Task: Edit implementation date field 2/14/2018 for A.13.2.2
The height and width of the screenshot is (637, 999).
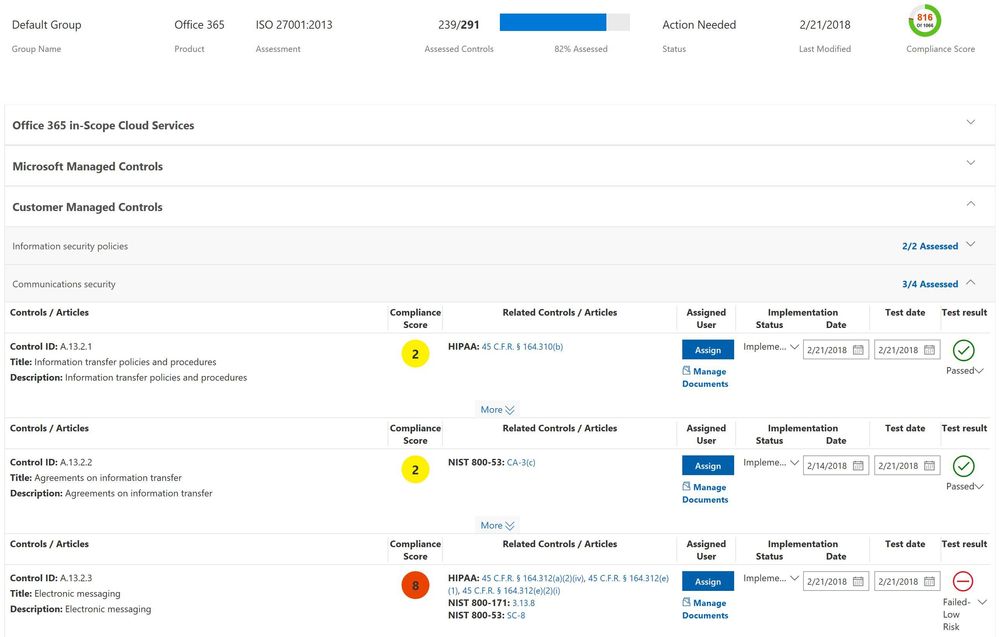Action: coord(836,466)
